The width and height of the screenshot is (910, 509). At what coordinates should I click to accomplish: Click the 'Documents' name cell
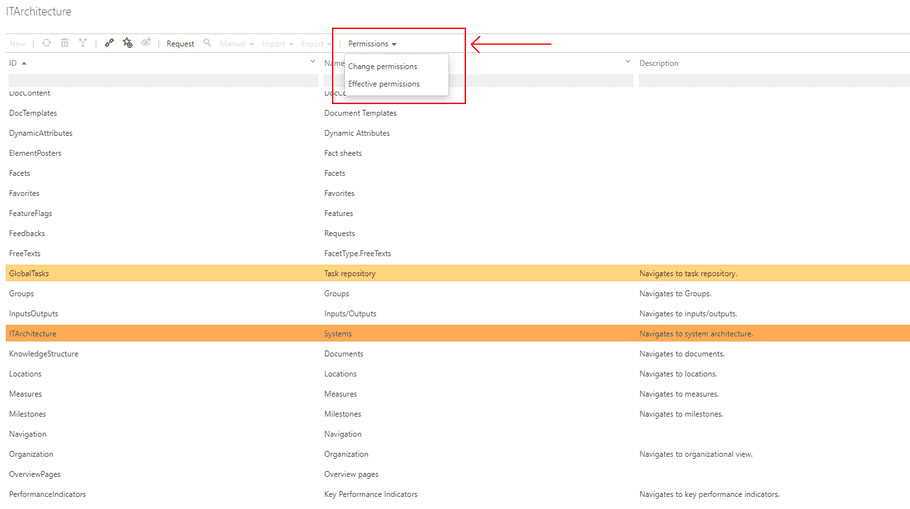click(x=344, y=354)
